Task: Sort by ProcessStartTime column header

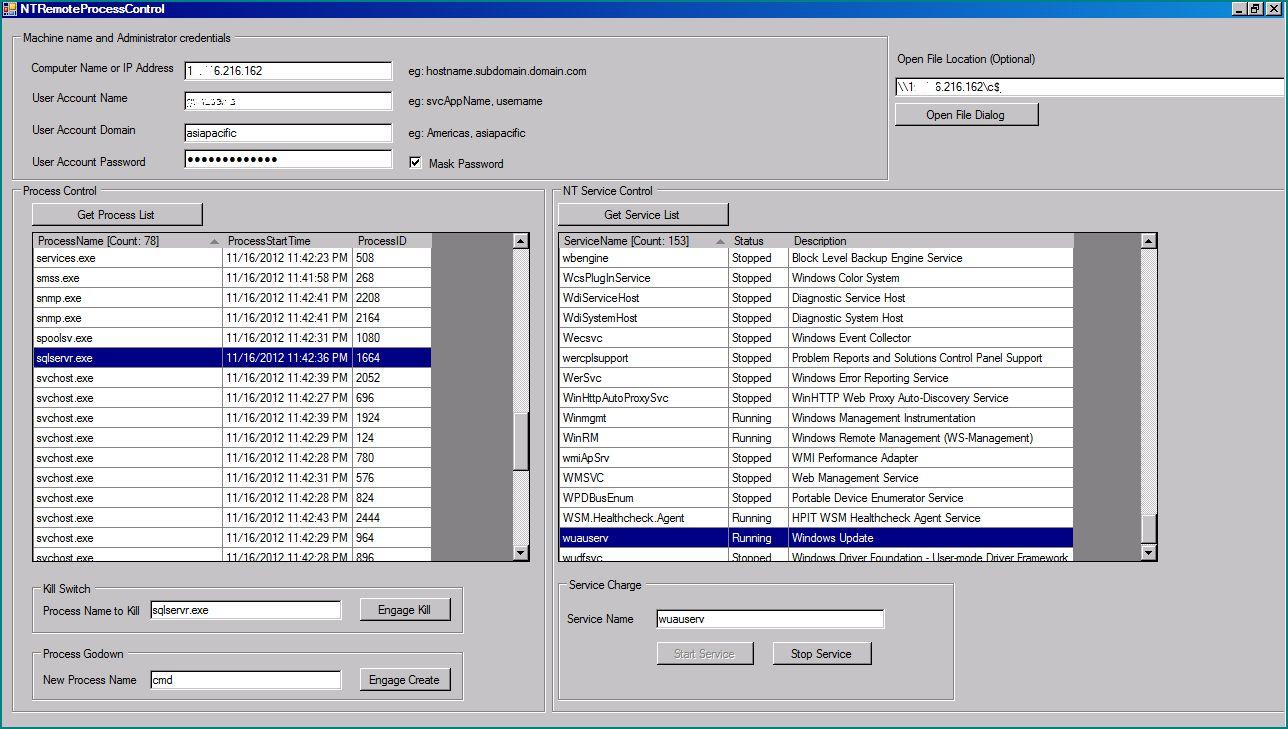Action: coord(288,241)
